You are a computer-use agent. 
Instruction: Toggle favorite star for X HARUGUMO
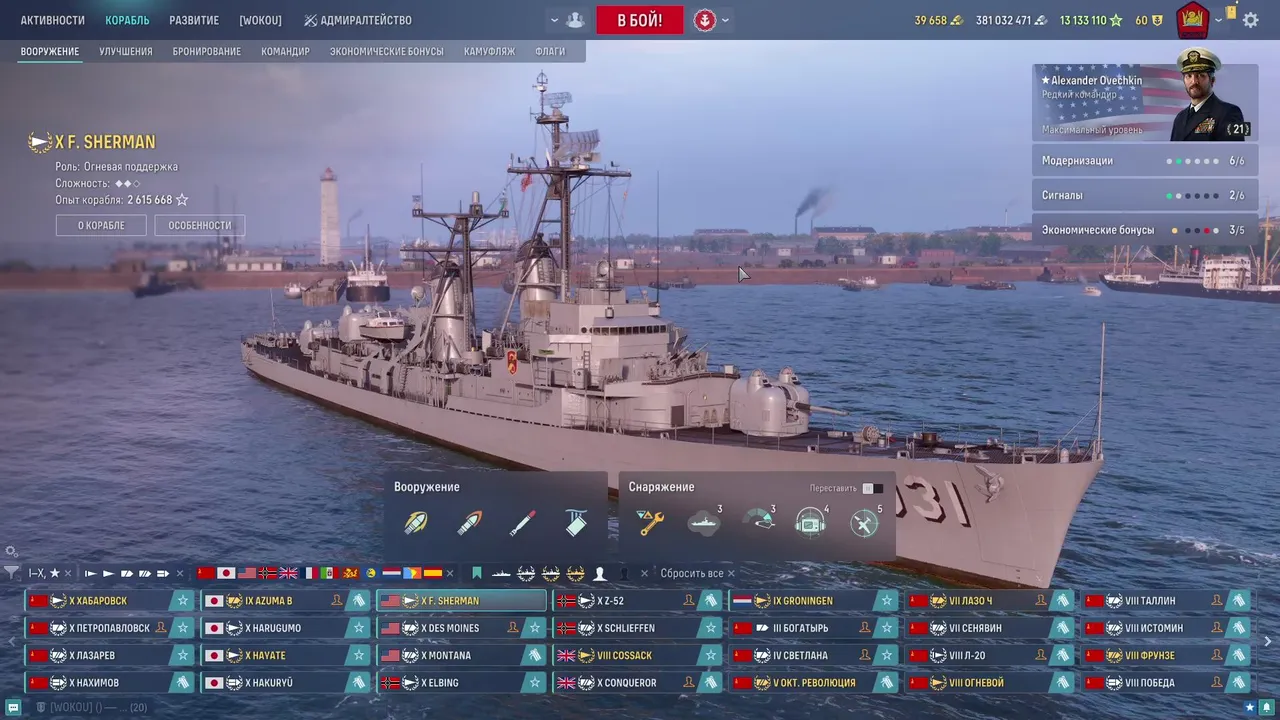point(358,628)
